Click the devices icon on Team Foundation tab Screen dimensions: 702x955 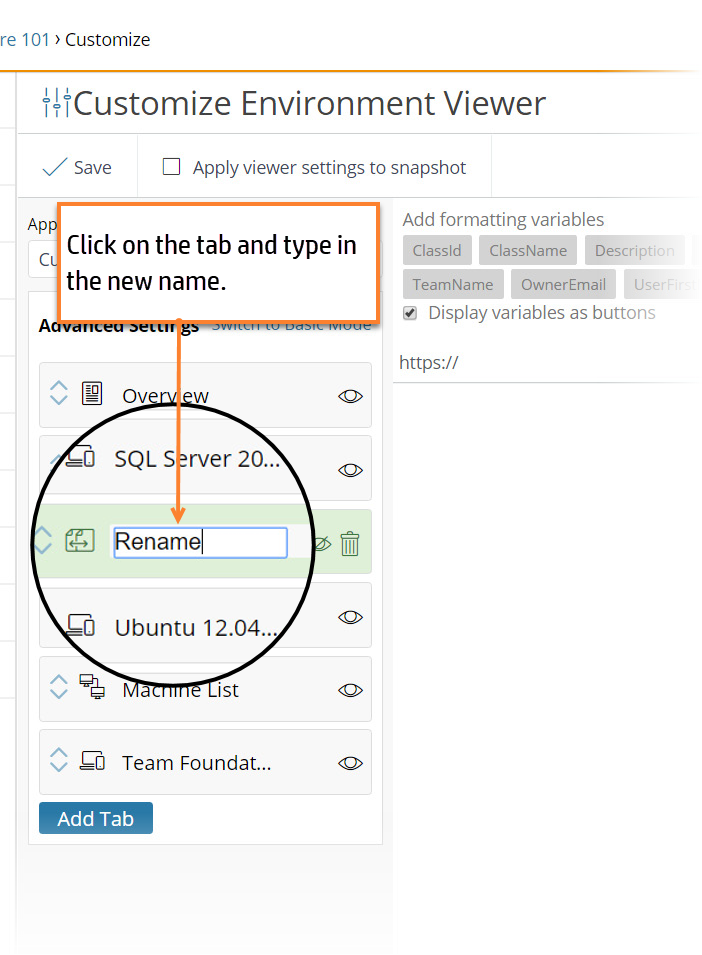[91, 760]
